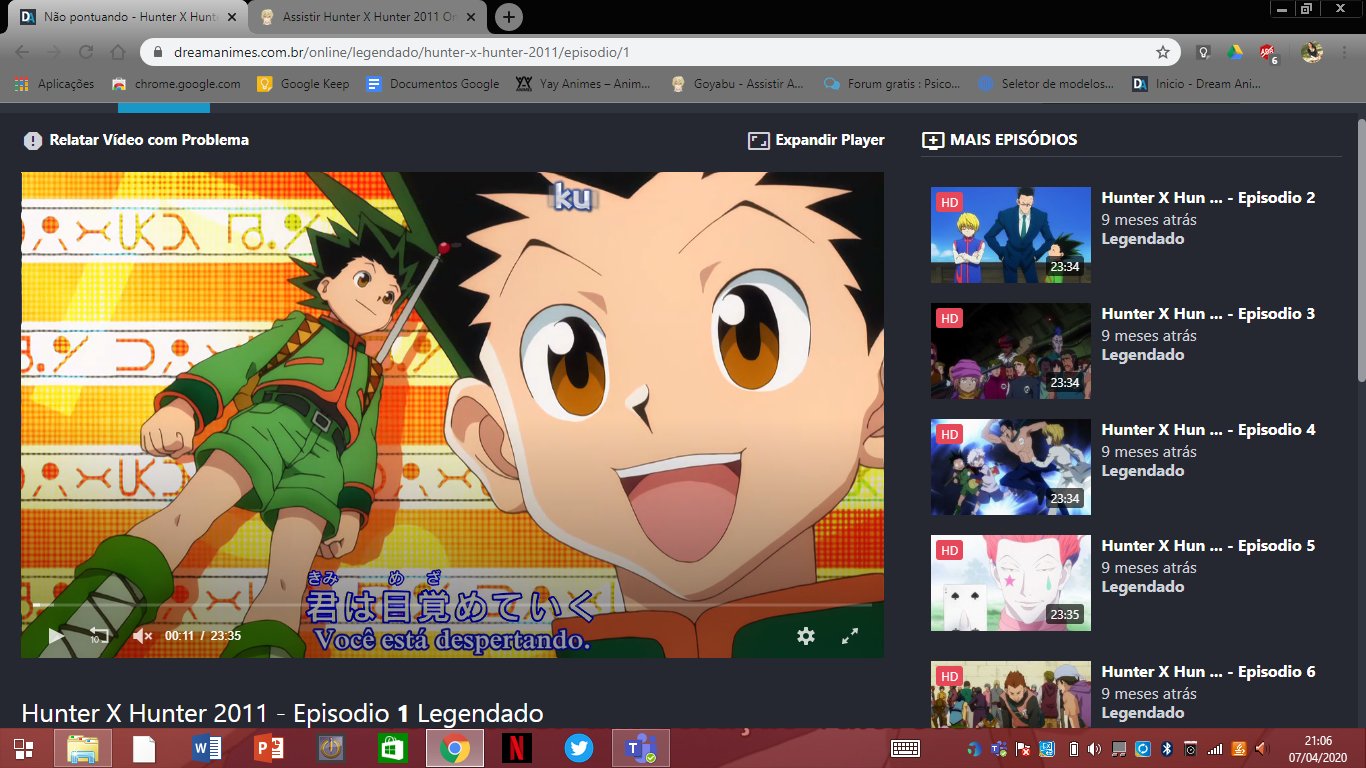This screenshot has height=768, width=1366.
Task: Open touch keyboard from the taskbar
Action: [906, 748]
